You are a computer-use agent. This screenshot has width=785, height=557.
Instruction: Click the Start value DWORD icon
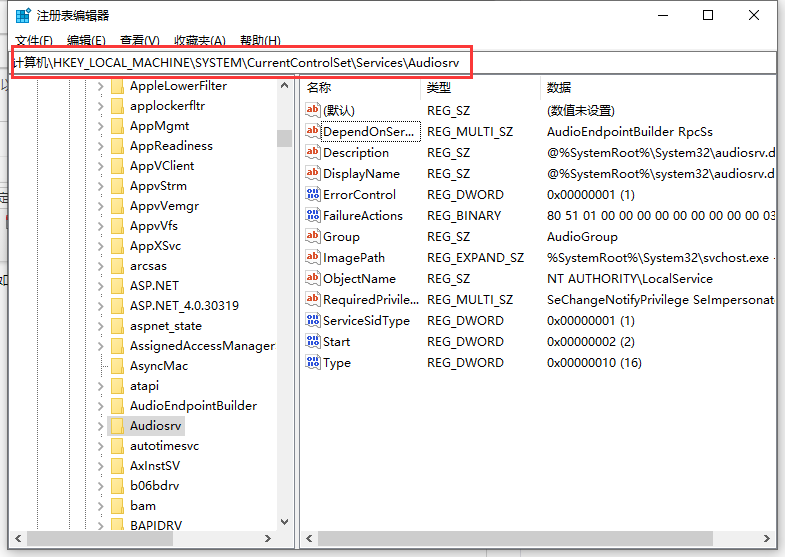313,342
